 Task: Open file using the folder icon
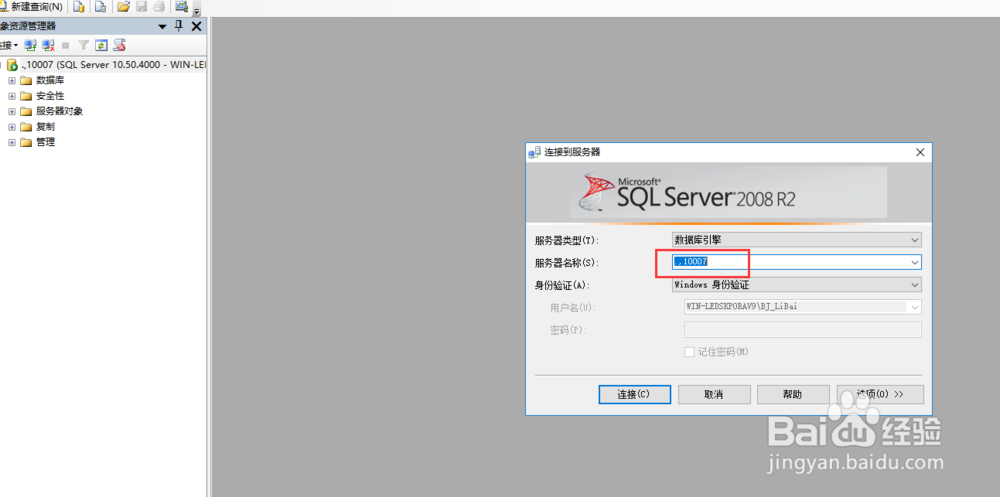[124, 7]
